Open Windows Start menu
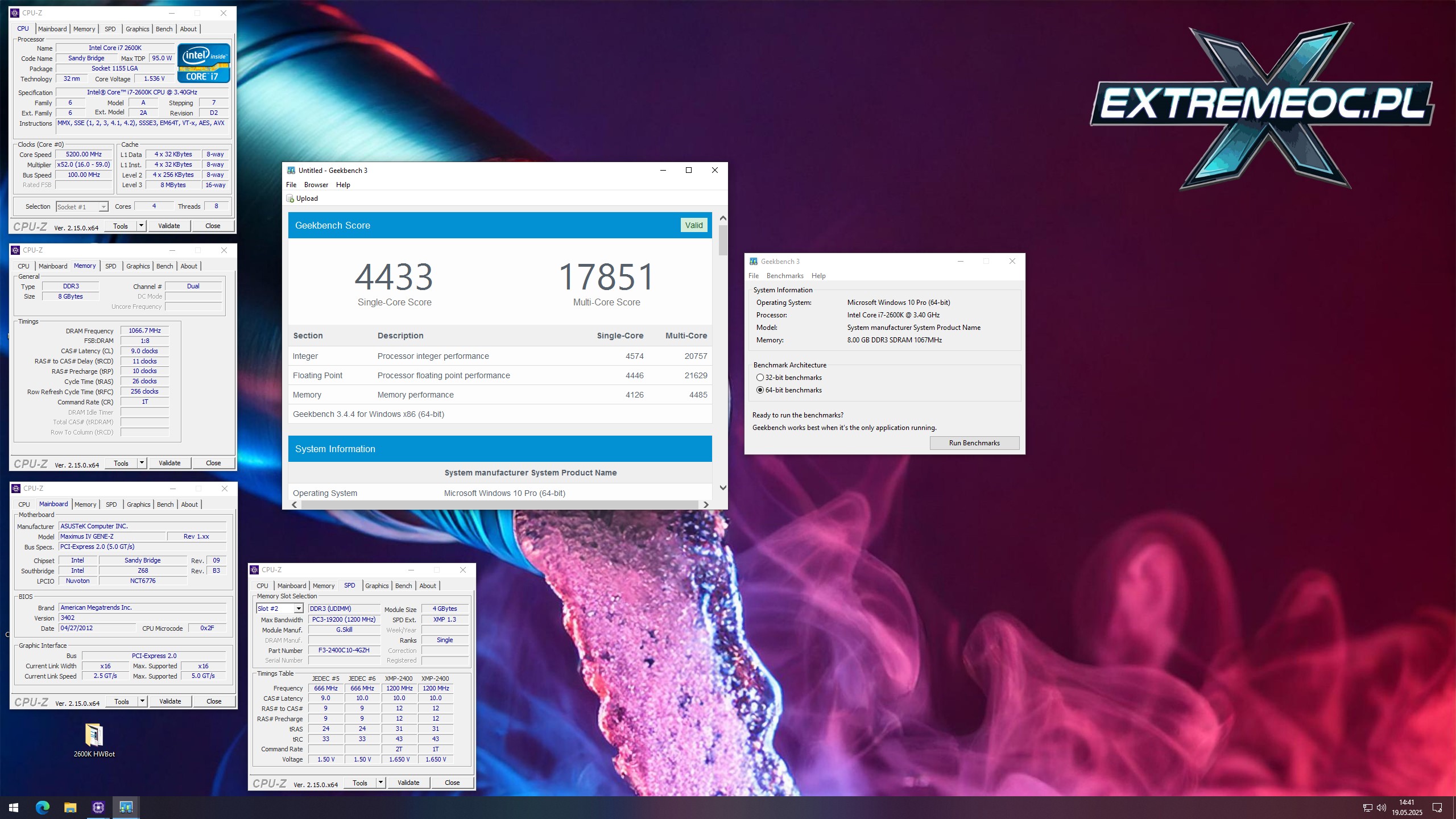Image resolution: width=1456 pixels, height=819 pixels. point(14,807)
